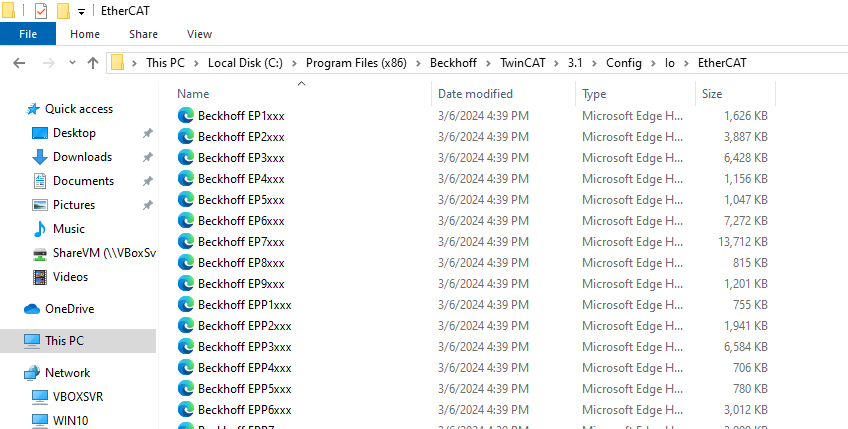Go back with the Back arrow
Image resolution: width=848 pixels, height=429 pixels.
(x=19, y=63)
